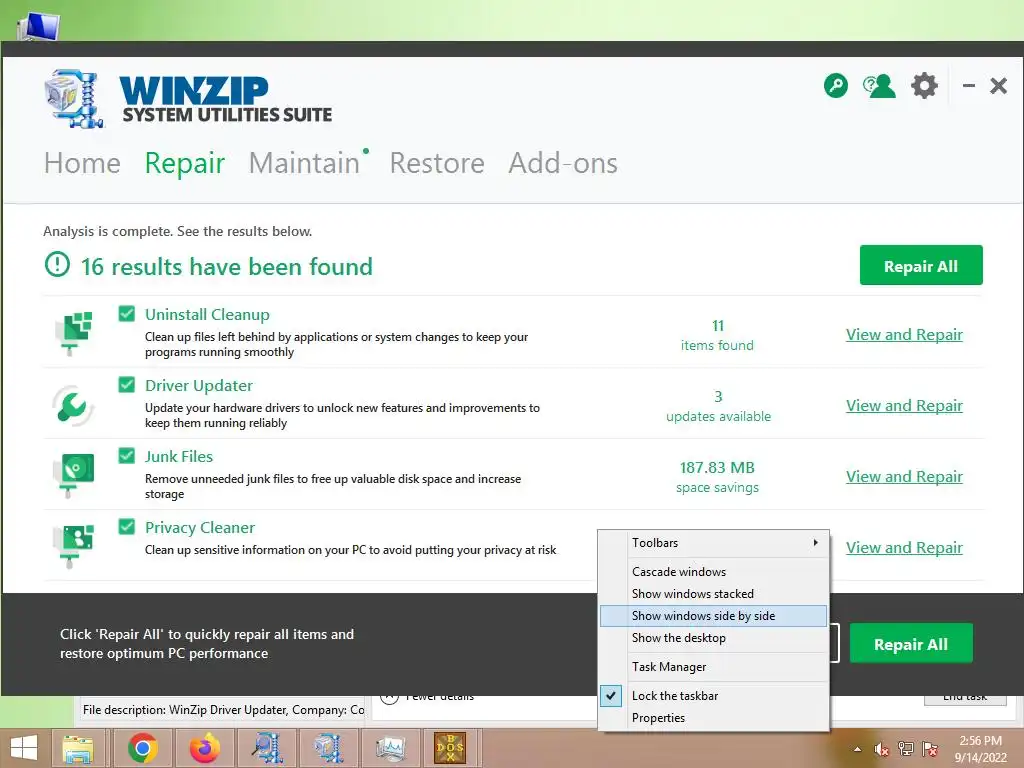Open the Add-ons tab

tap(563, 163)
